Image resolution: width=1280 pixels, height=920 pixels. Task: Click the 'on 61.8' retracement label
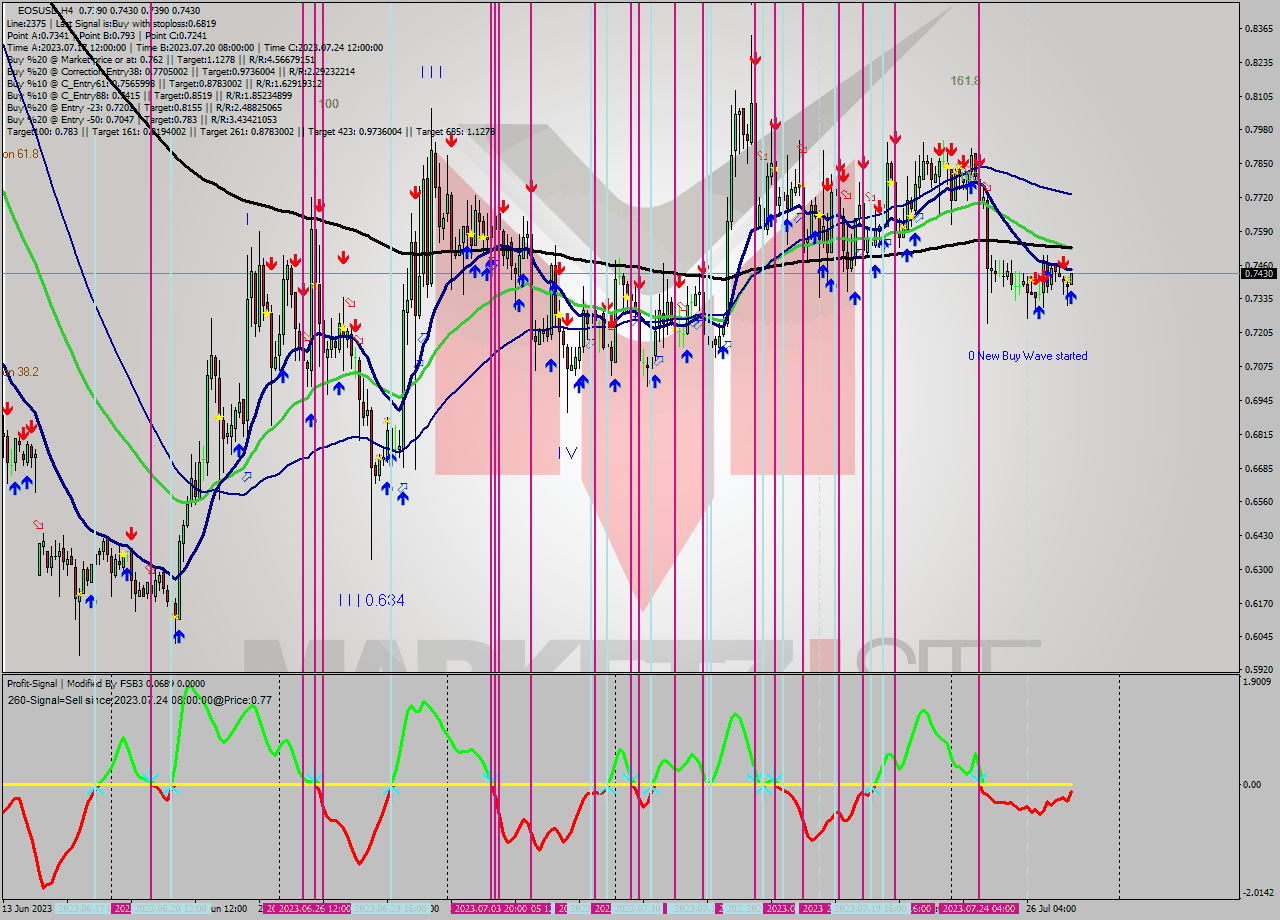[x=20, y=154]
